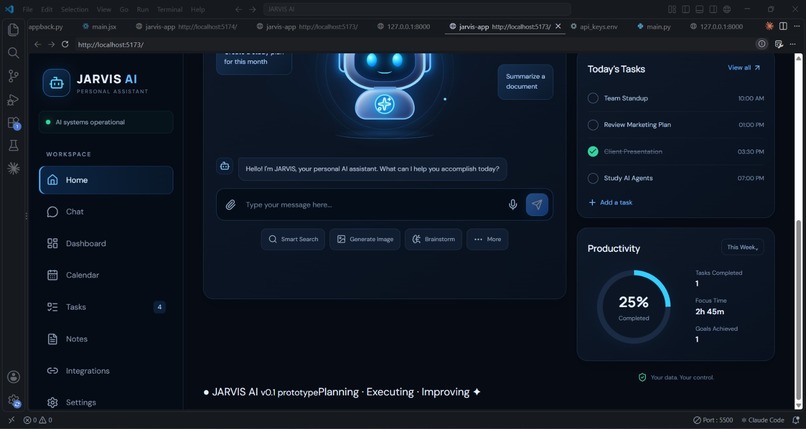Click the microphone voice input icon
Screen dimensions: 806x429
512,204
